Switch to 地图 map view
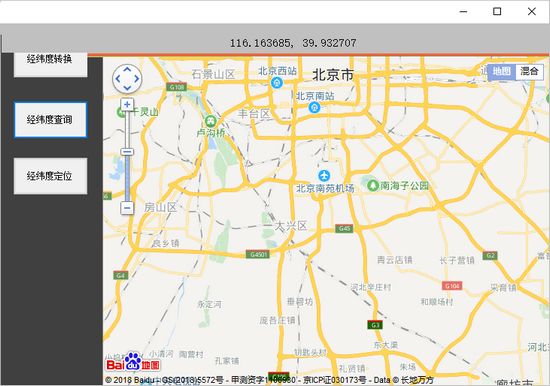The width and height of the screenshot is (550, 386). (x=502, y=72)
